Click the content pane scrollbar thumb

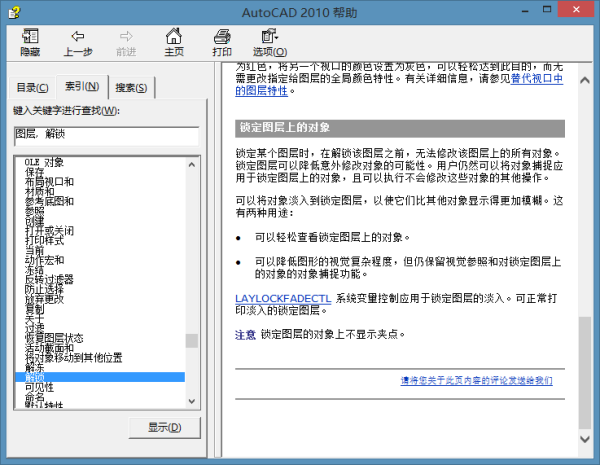click(x=585, y=373)
